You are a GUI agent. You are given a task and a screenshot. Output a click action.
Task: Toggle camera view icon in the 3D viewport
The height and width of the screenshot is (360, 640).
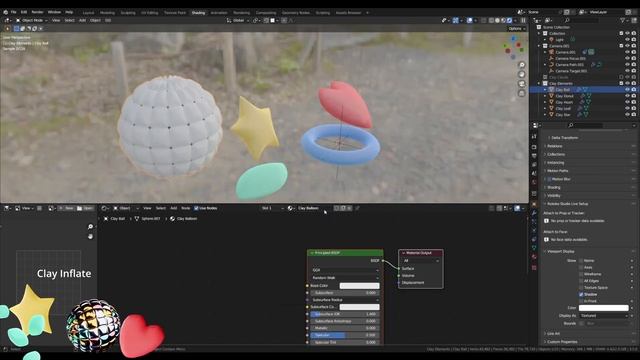pyautogui.click(x=522, y=84)
